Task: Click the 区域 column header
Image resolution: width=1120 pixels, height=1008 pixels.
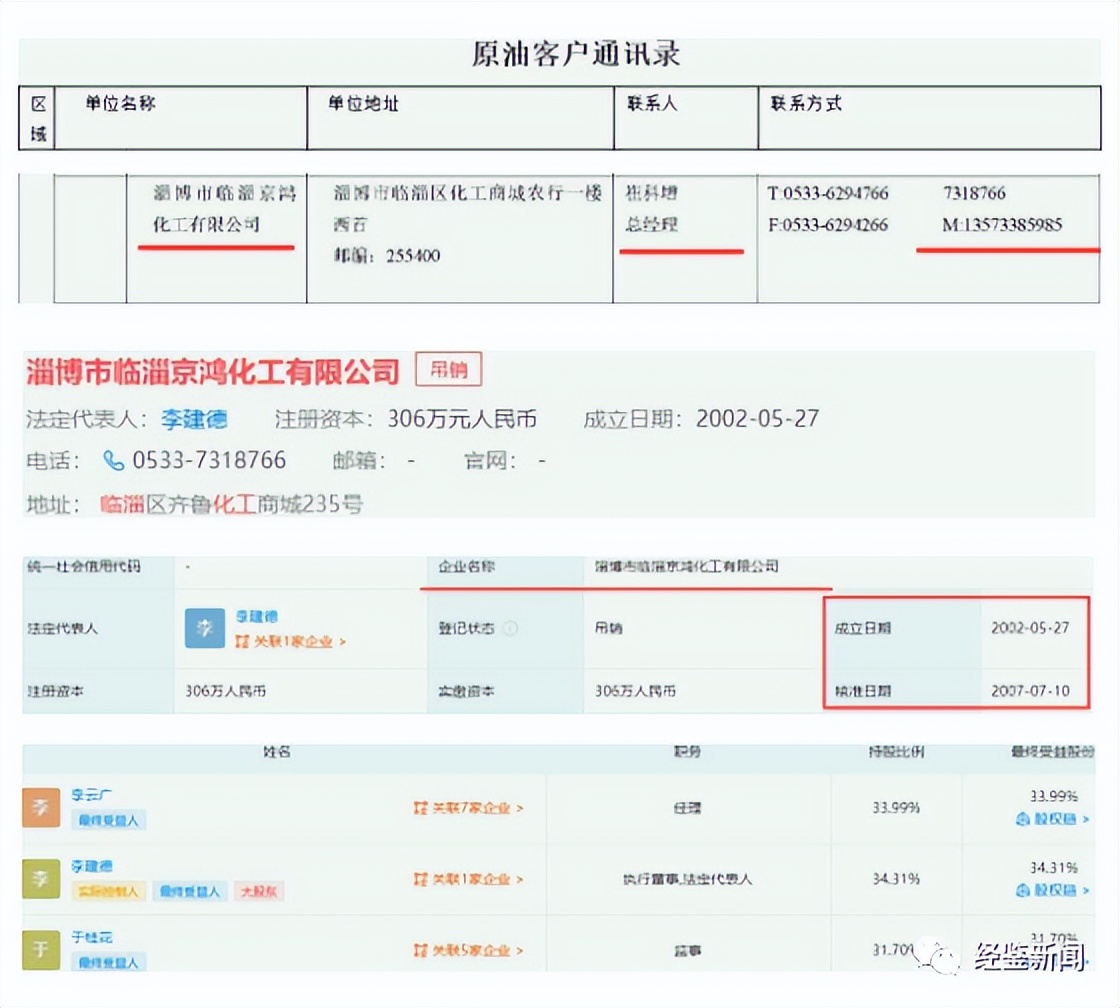Action: pyautogui.click(x=38, y=119)
